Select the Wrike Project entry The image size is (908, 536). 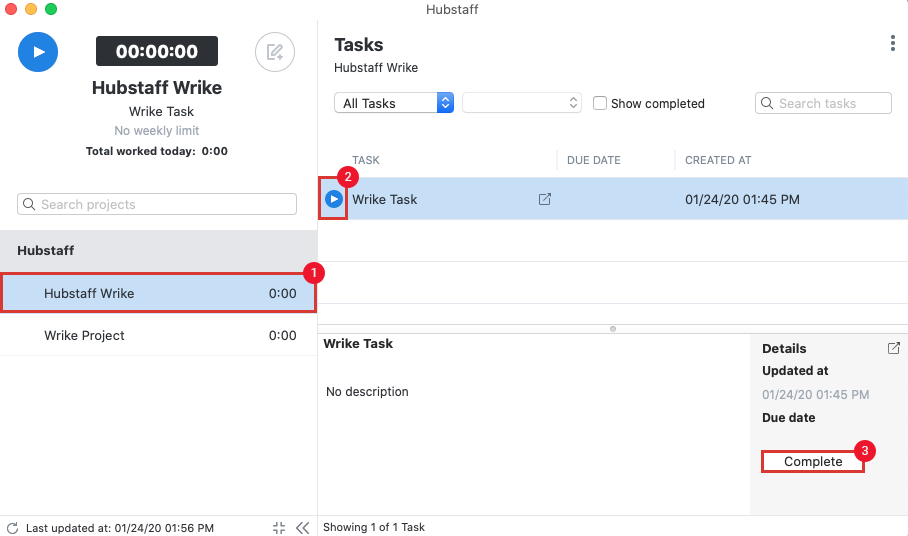click(x=159, y=336)
